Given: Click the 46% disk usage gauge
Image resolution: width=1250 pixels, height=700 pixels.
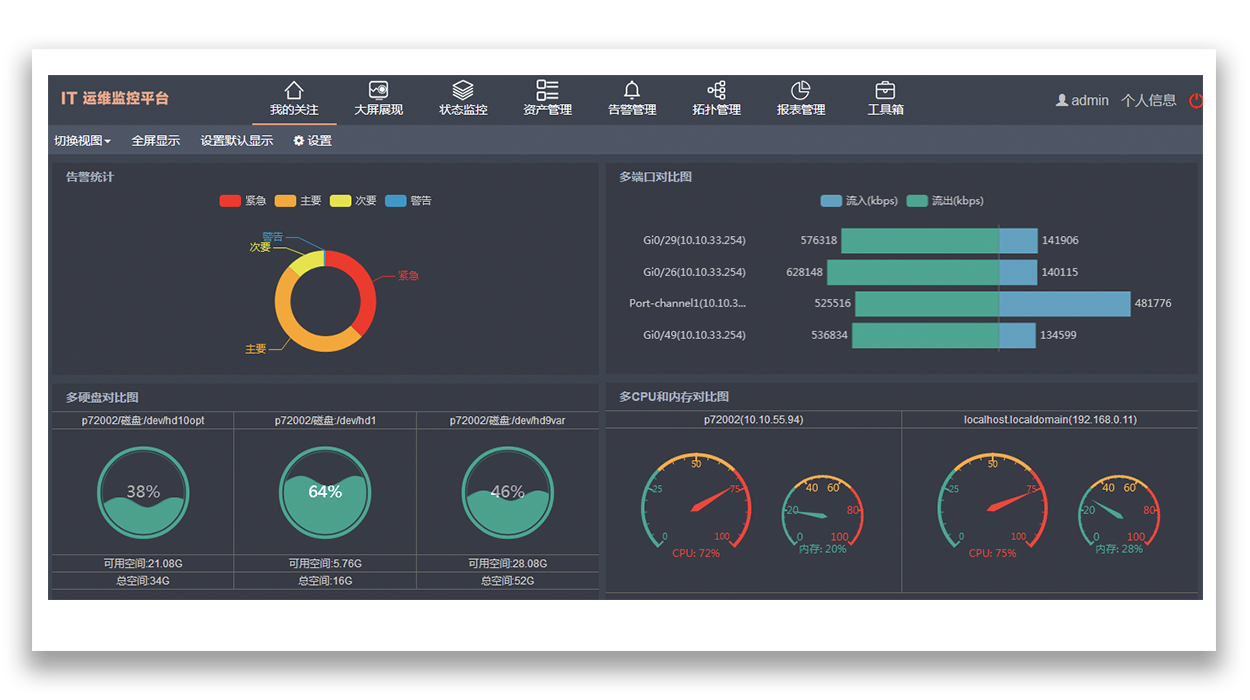Looking at the screenshot, I should tap(508, 492).
